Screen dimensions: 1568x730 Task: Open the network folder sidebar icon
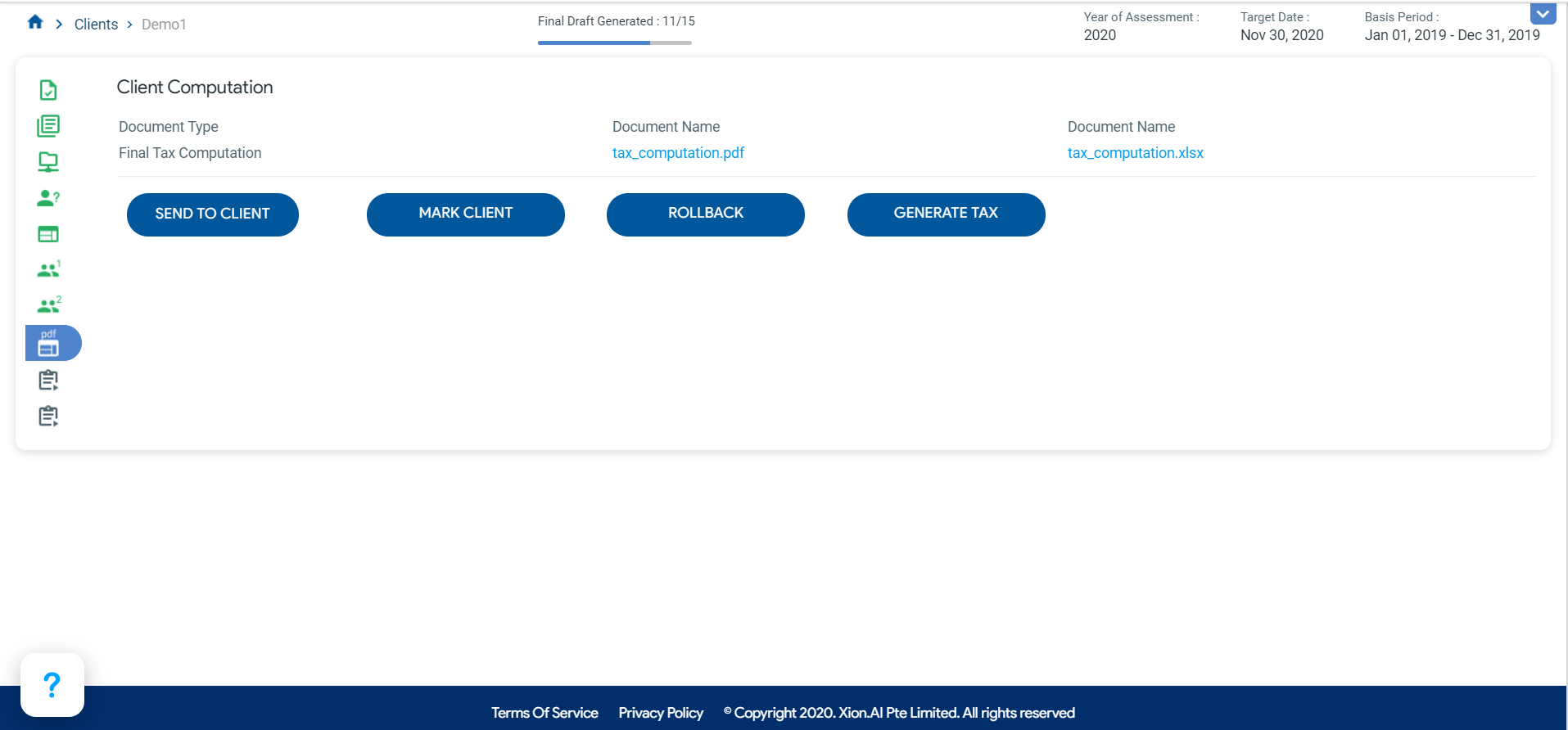point(48,162)
